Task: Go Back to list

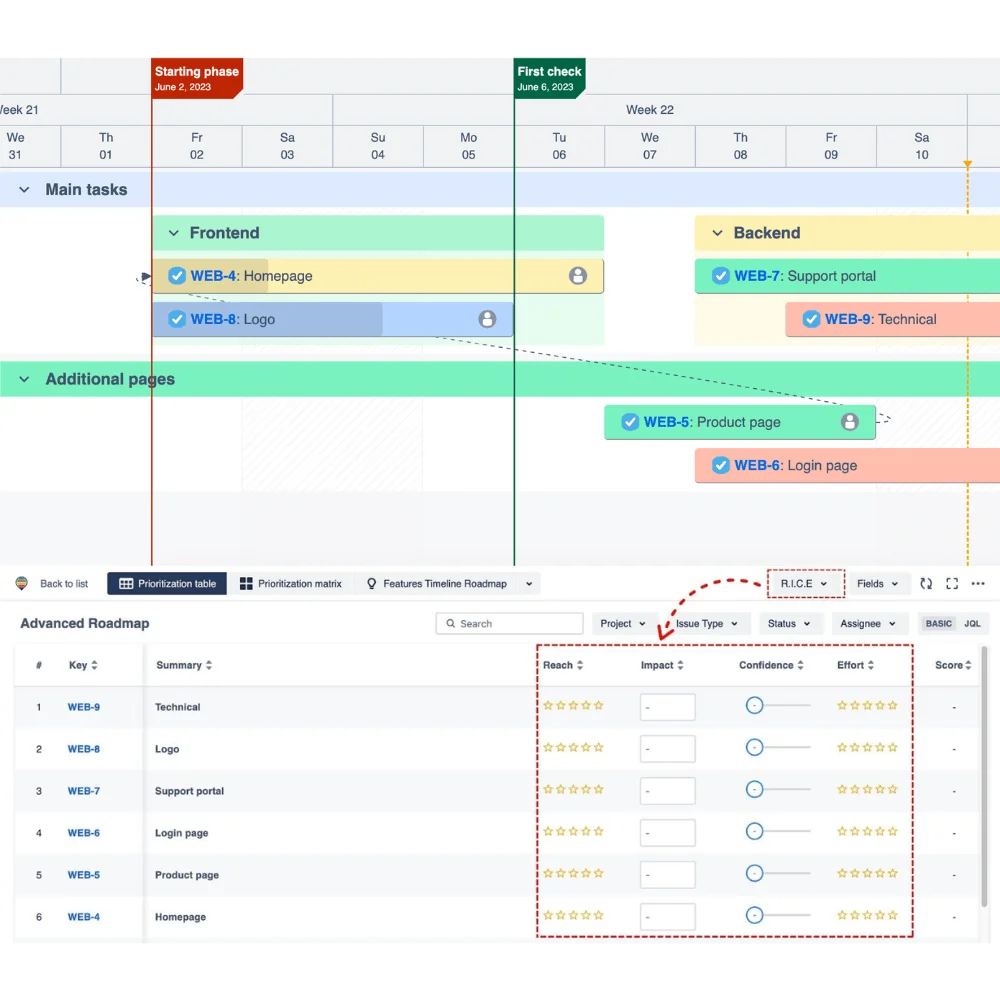Action: point(64,584)
